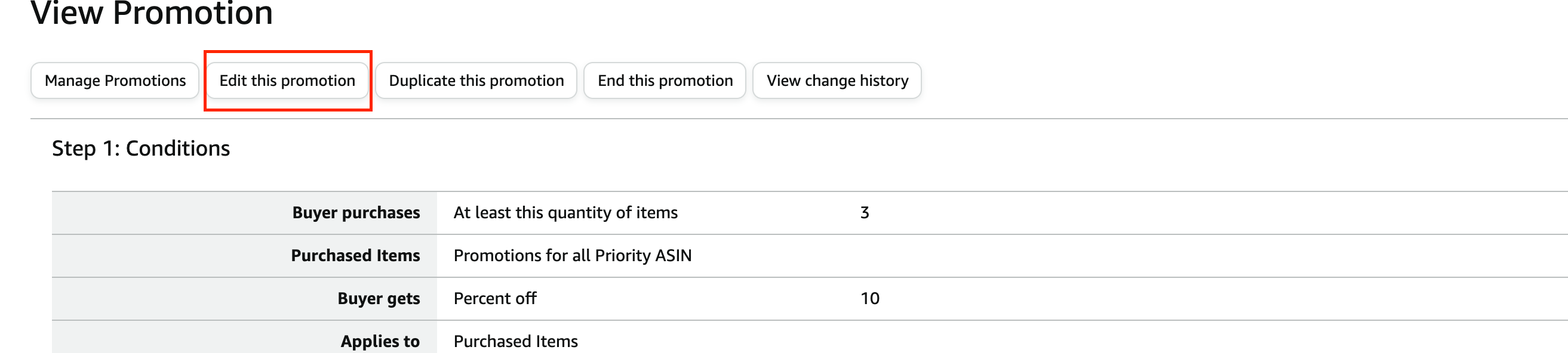
Task: Click End this promotion
Action: (665, 81)
